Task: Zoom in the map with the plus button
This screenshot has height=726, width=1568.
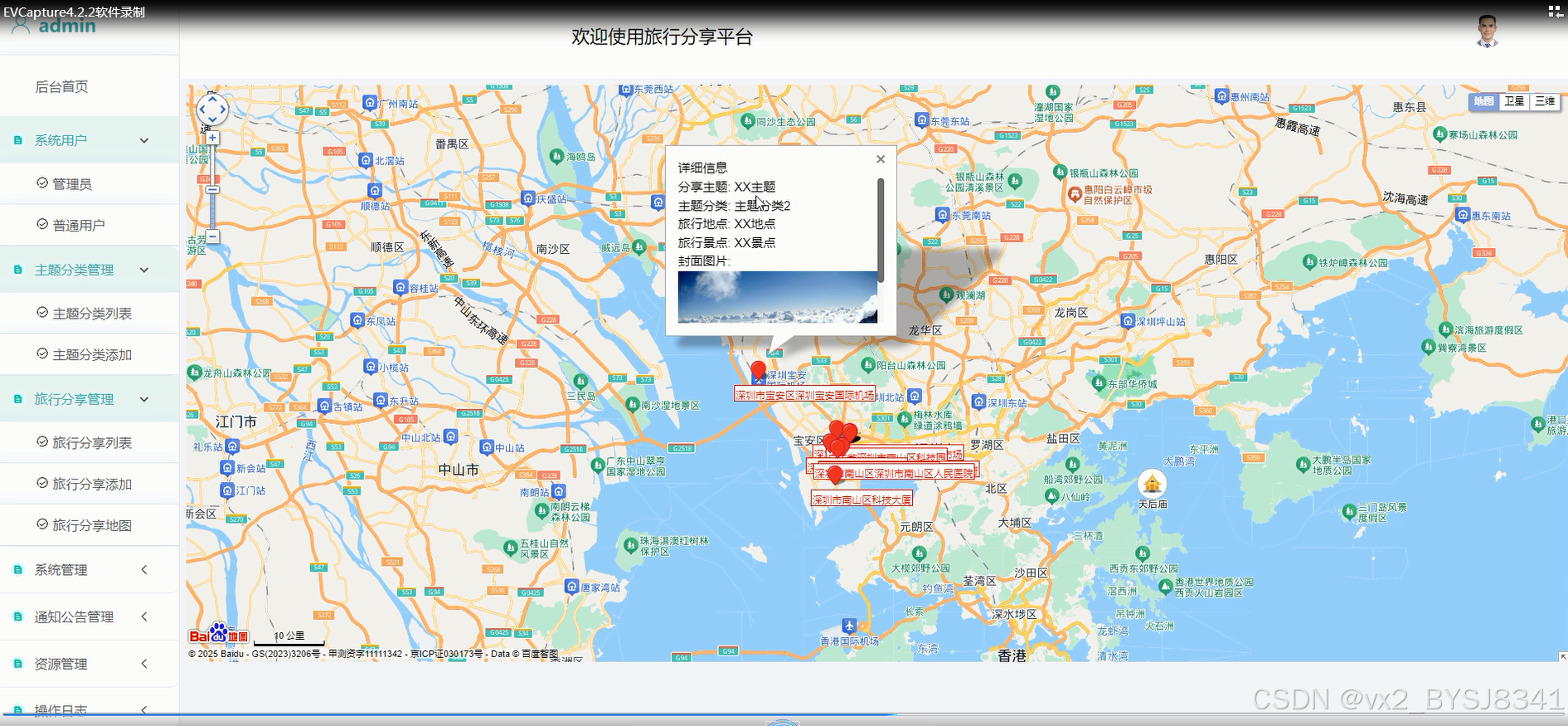Action: pyautogui.click(x=213, y=138)
